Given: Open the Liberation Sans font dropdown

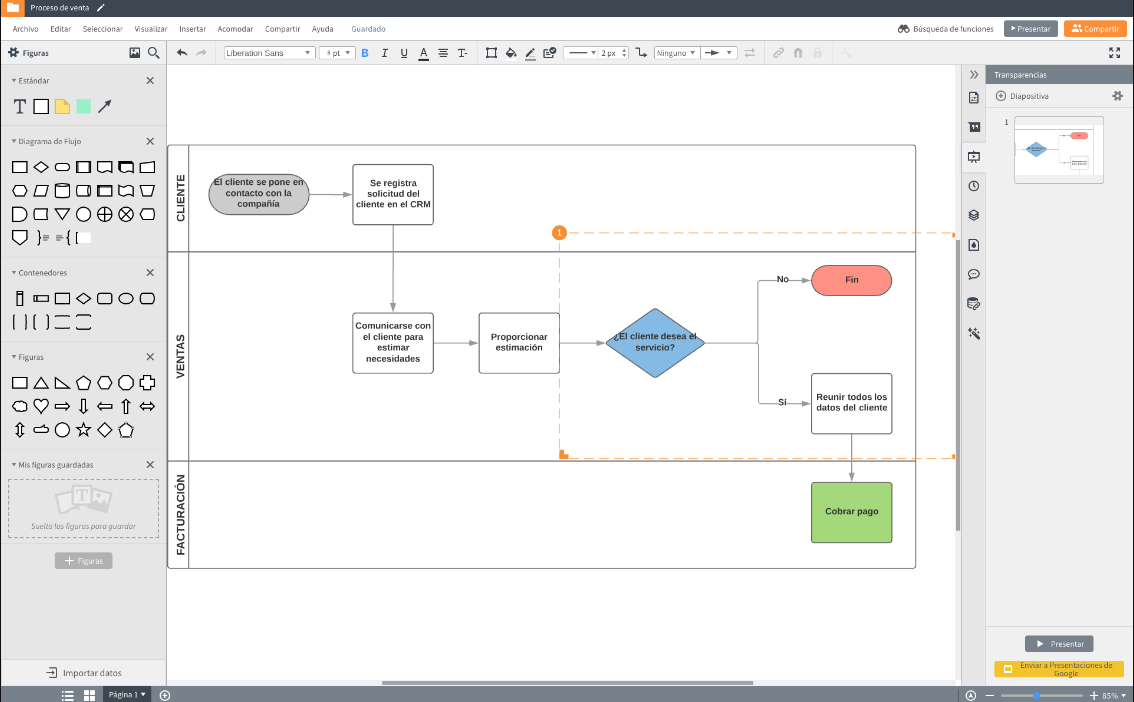Looking at the screenshot, I should tap(268, 53).
